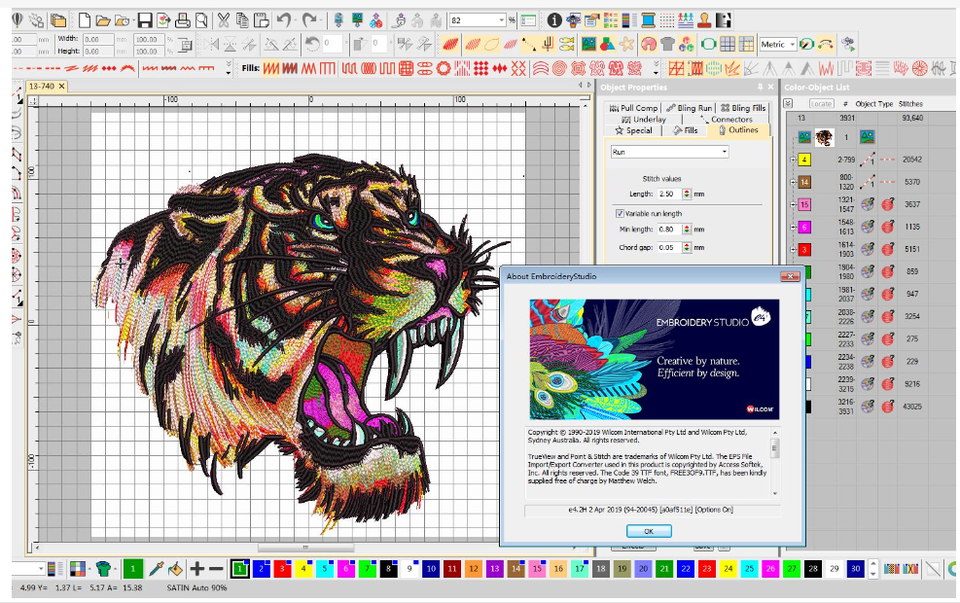Screen dimensions: 960x603
Task: Toggle the Variable run length checkbox
Action: click(620, 213)
